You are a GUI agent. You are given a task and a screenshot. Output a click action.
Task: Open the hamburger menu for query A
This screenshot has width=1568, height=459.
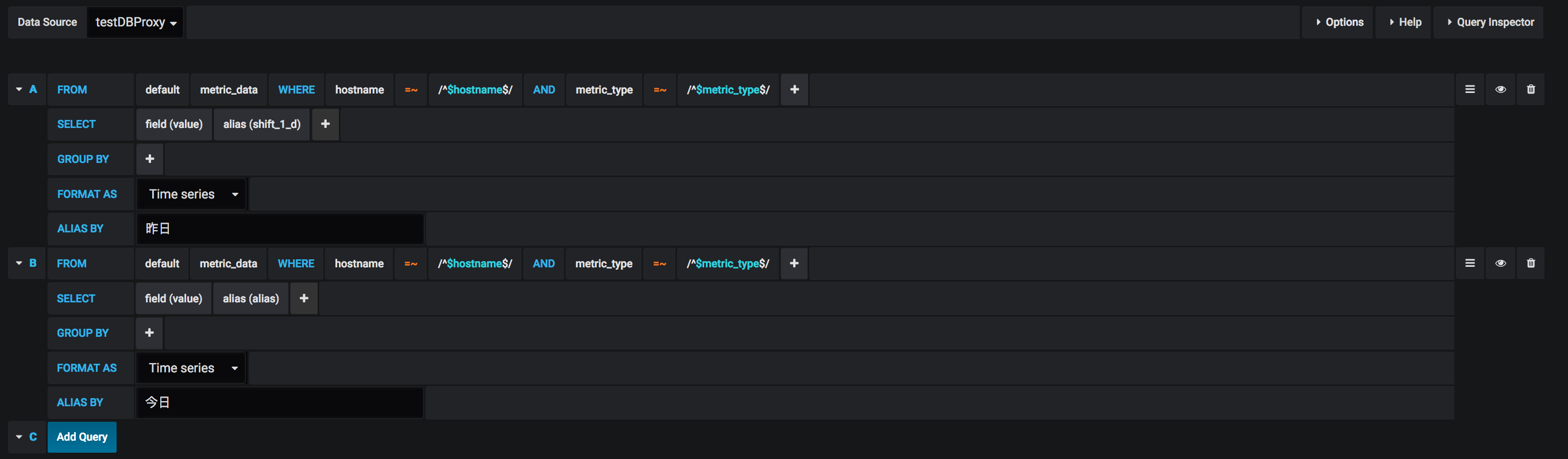[x=1470, y=90]
